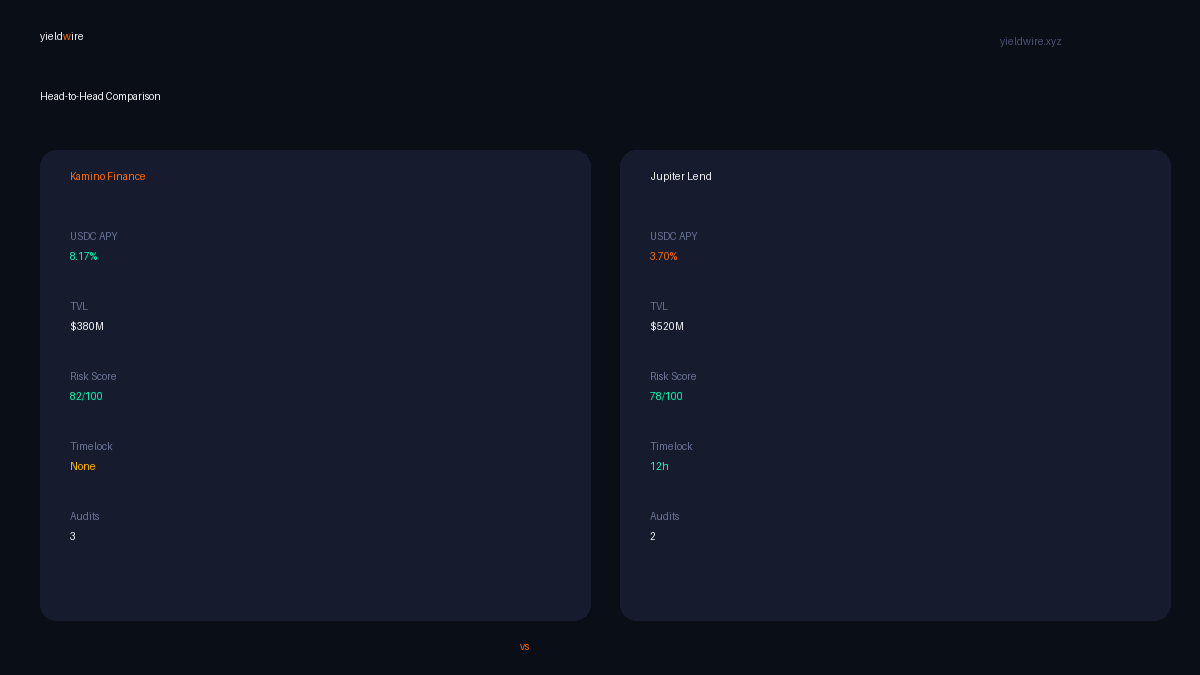Viewport: 1200px width, 675px height.
Task: Click TVL label in Kamino card
Action: pyautogui.click(x=79, y=306)
